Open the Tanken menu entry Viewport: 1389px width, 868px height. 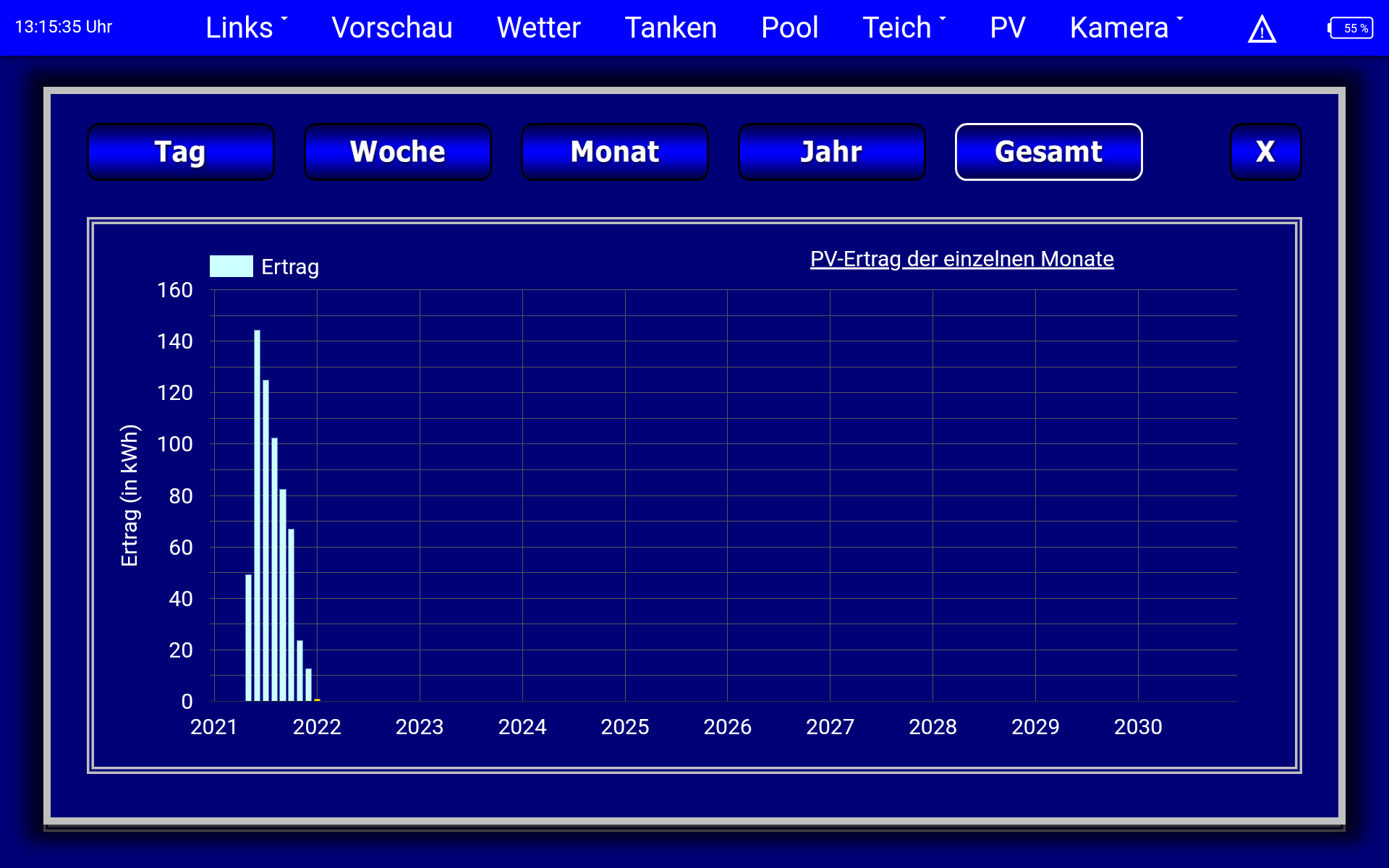coord(671,27)
